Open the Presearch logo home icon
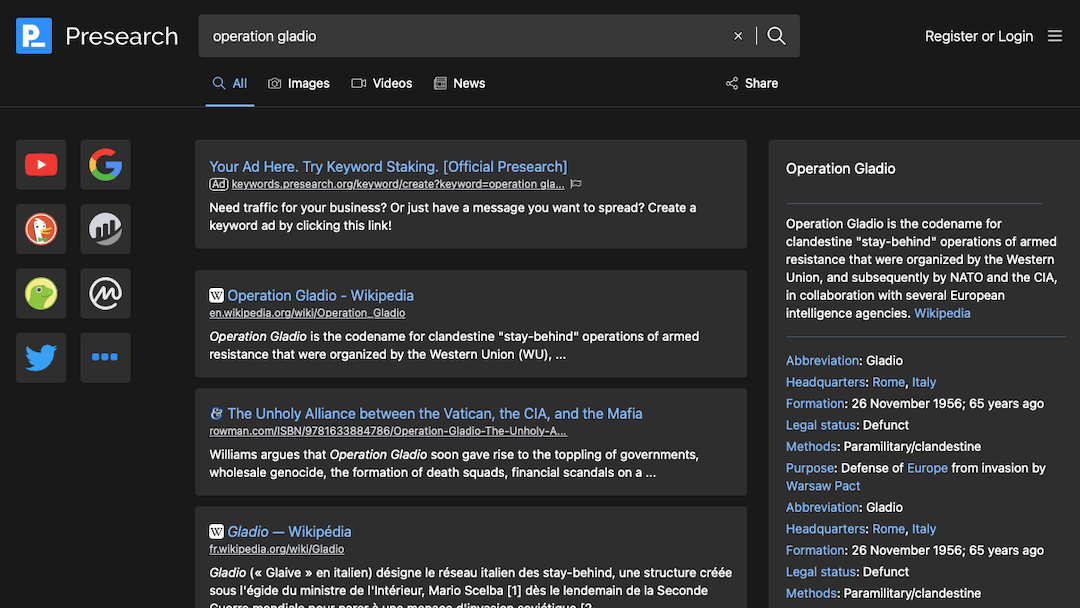The image size is (1080, 608). click(34, 36)
